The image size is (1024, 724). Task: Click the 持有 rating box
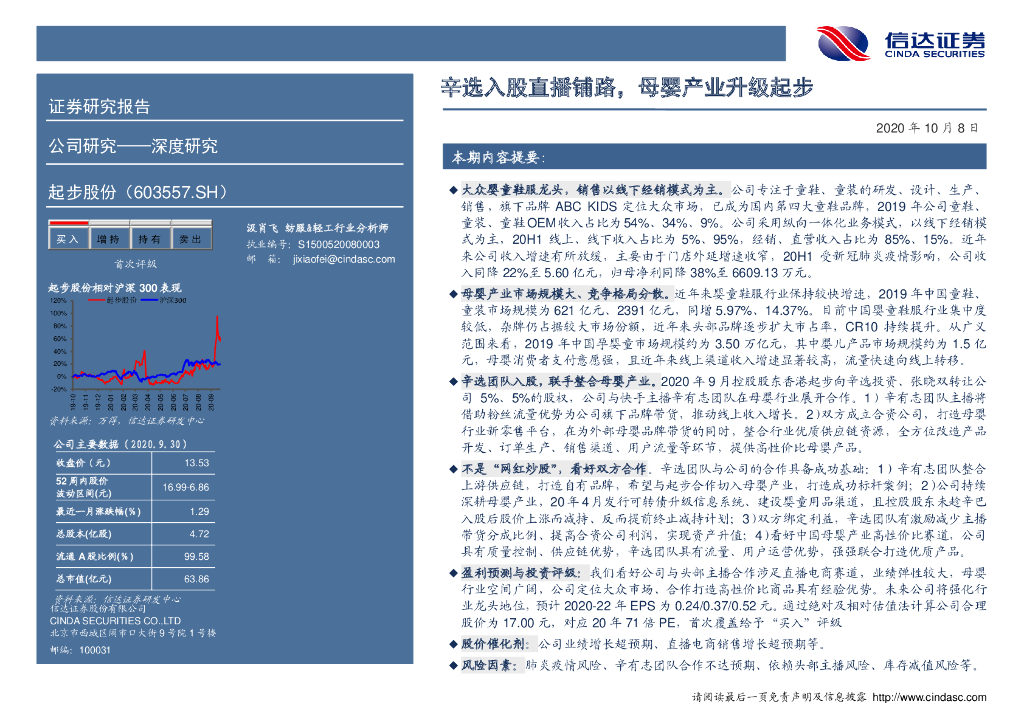tap(150, 239)
